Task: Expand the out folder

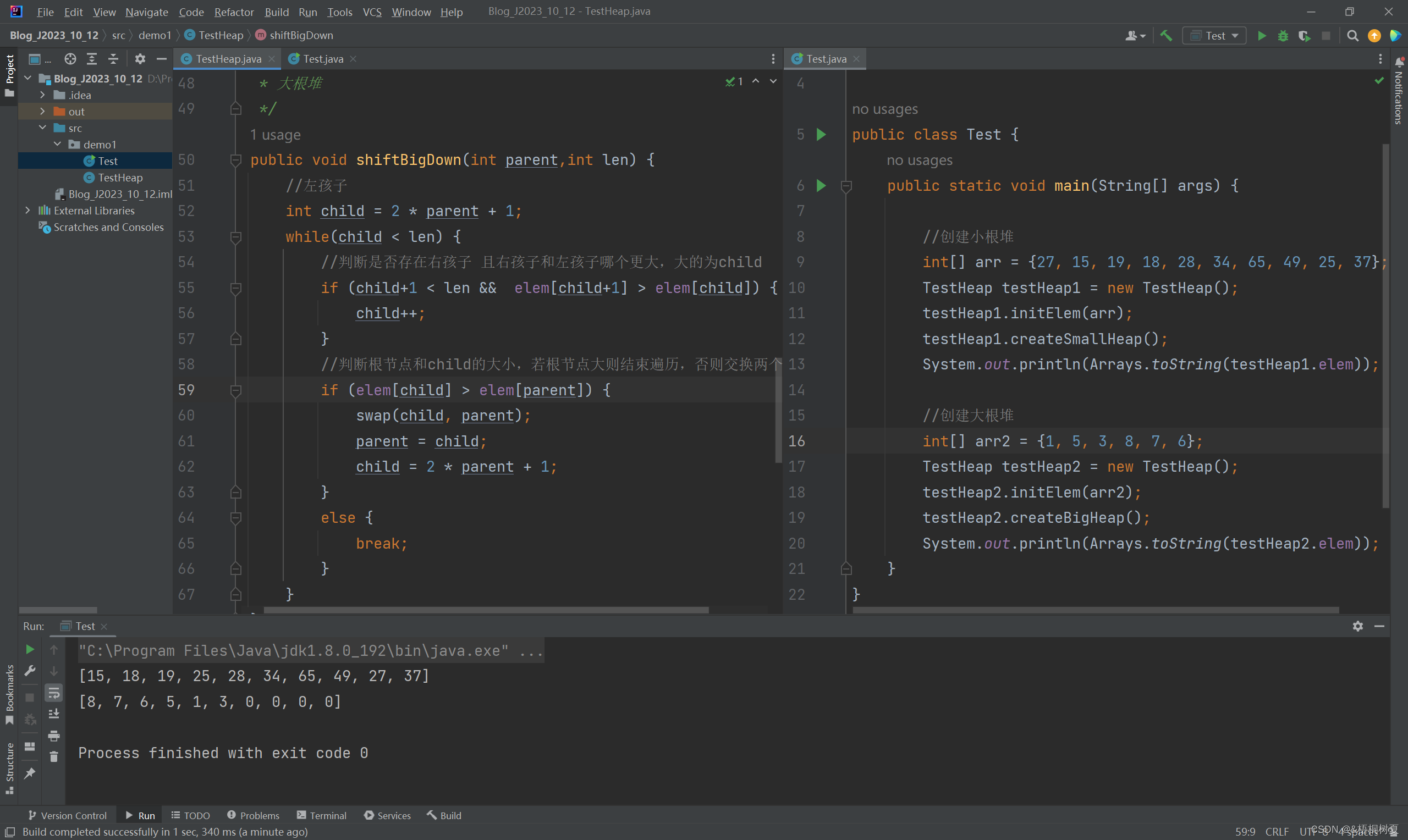Action: click(42, 111)
